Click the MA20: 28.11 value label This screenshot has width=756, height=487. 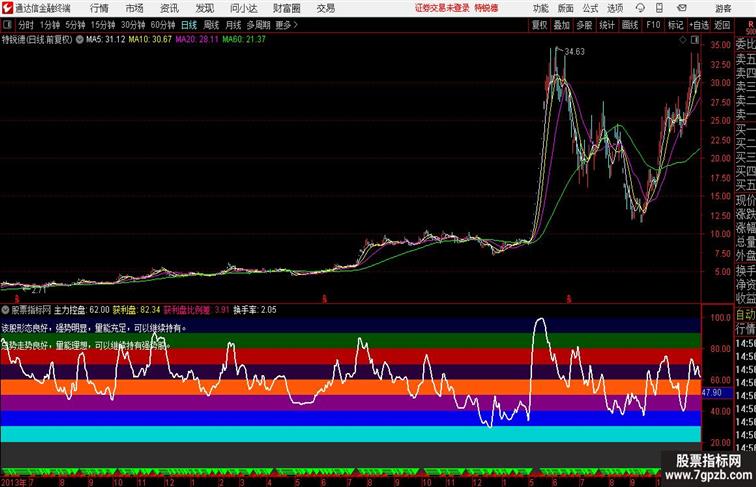[x=197, y=40]
